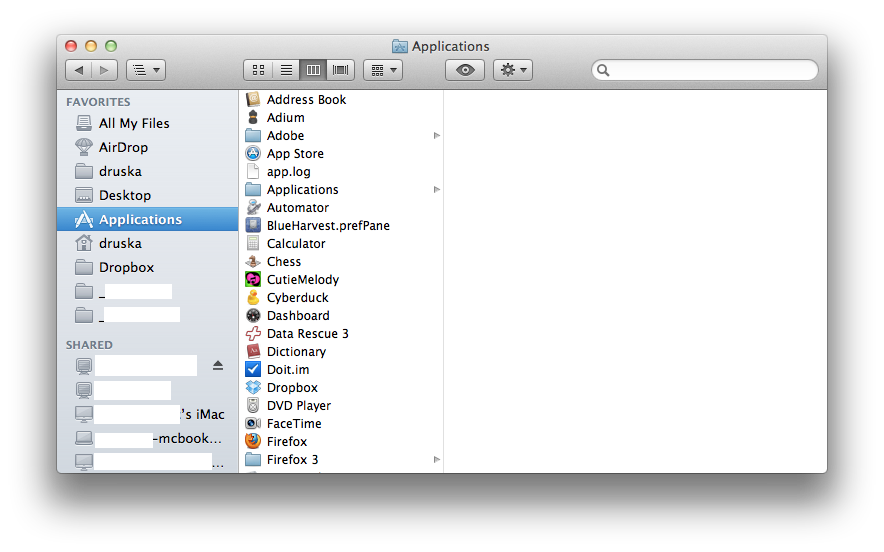Click the Quick Look eye button
The image size is (884, 552).
click(465, 70)
